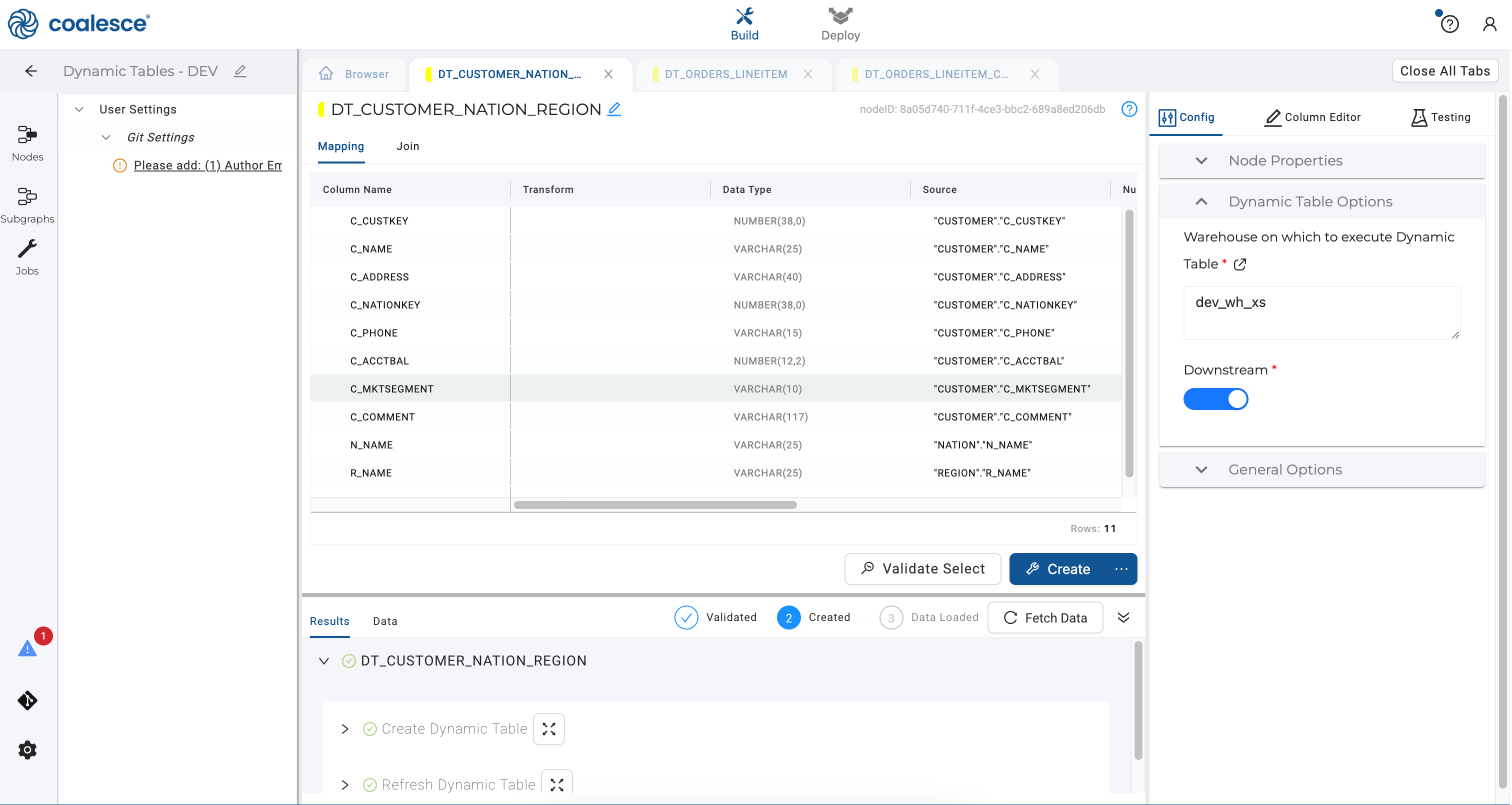This screenshot has height=805, width=1512.
Task: Switch to the Join tab
Action: click(x=407, y=146)
